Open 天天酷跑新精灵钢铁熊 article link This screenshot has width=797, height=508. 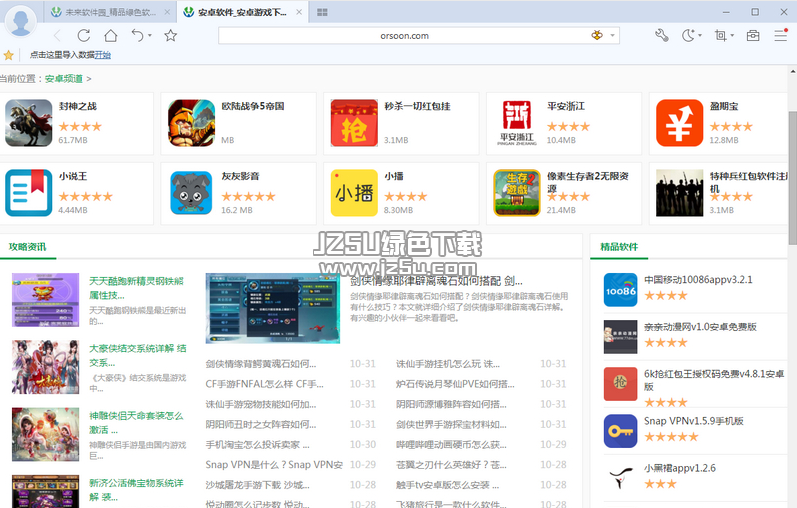pyautogui.click(x=137, y=288)
